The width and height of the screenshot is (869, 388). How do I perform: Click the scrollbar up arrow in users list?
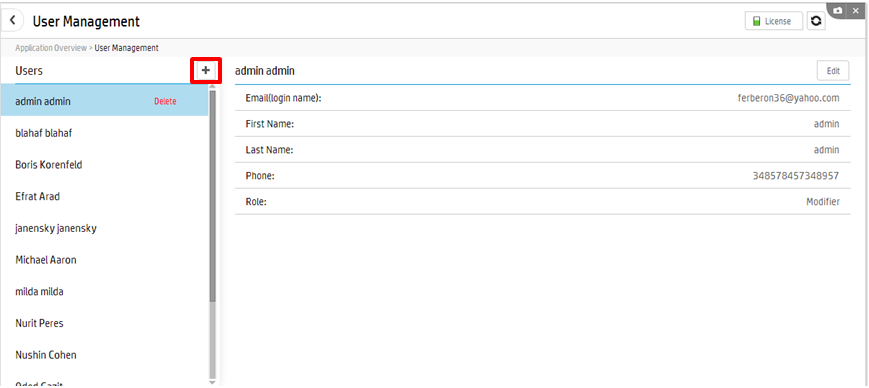pos(213,87)
